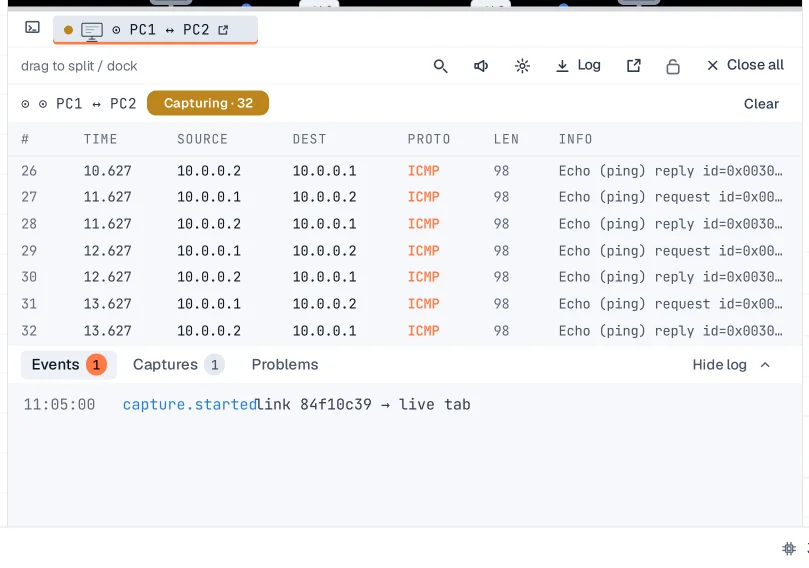Click the 11:05:00 event timestamp

59,404
